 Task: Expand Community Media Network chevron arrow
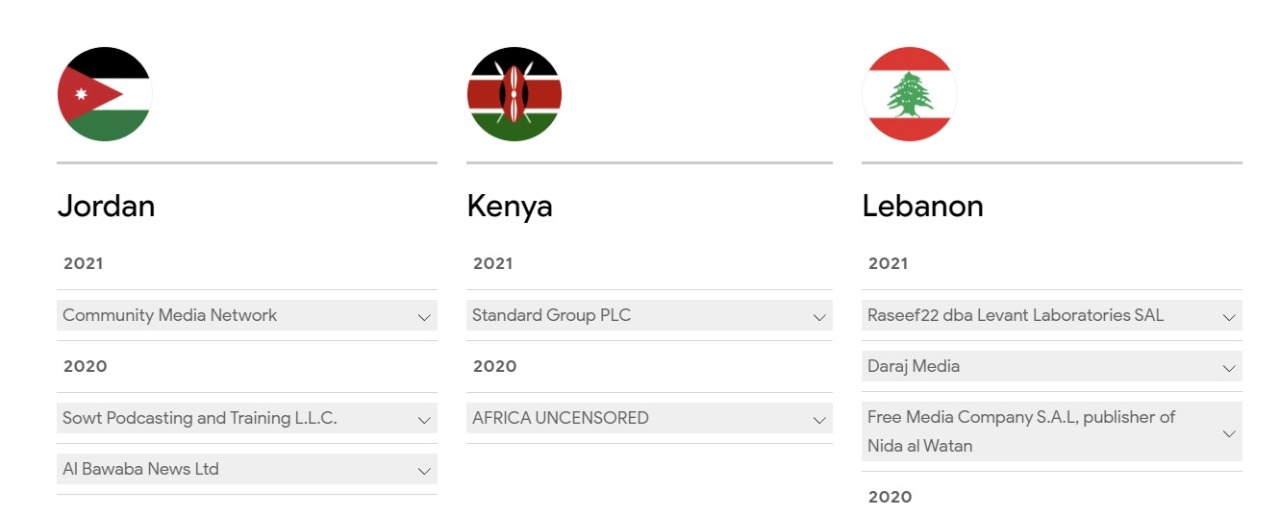424,317
